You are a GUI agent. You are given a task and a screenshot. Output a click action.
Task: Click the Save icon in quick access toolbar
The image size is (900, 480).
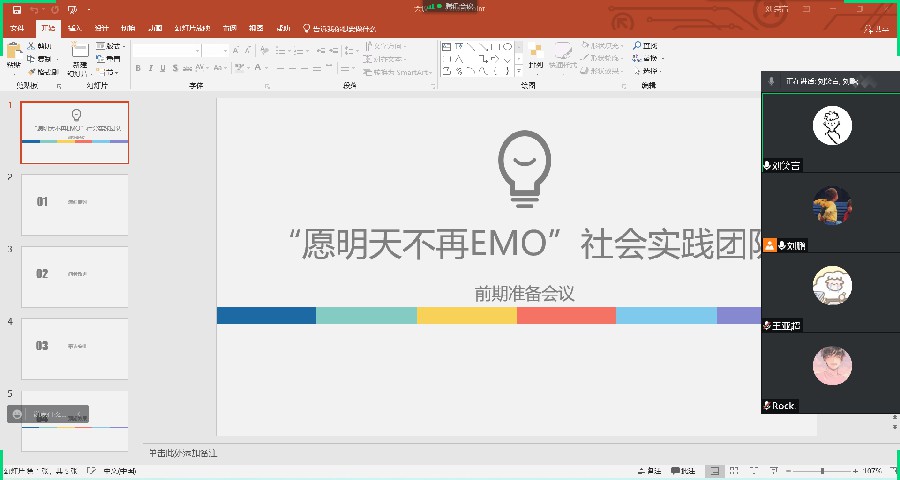17,10
